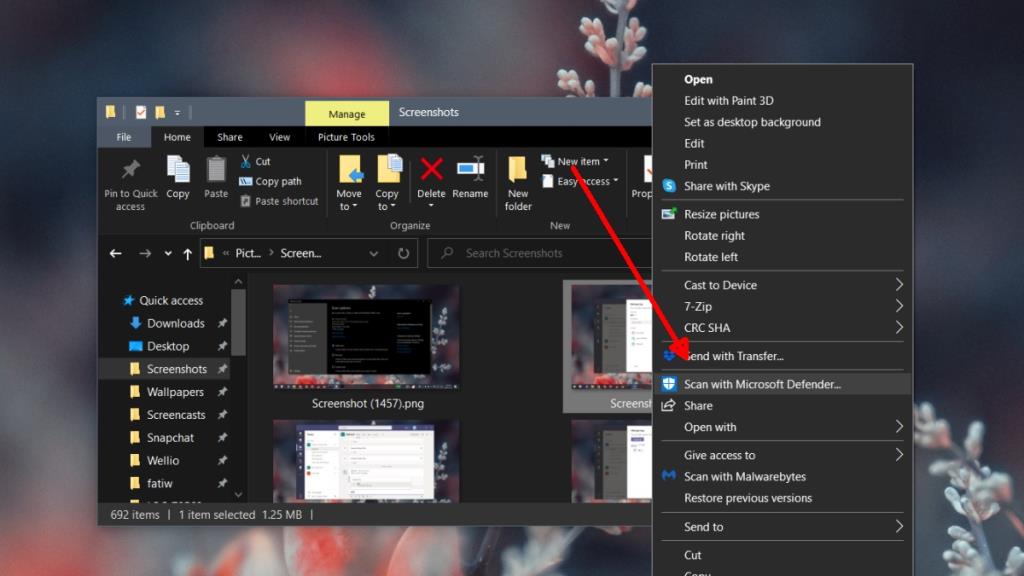The width and height of the screenshot is (1024, 576).
Task: Switch to the View tab
Action: coord(279,136)
